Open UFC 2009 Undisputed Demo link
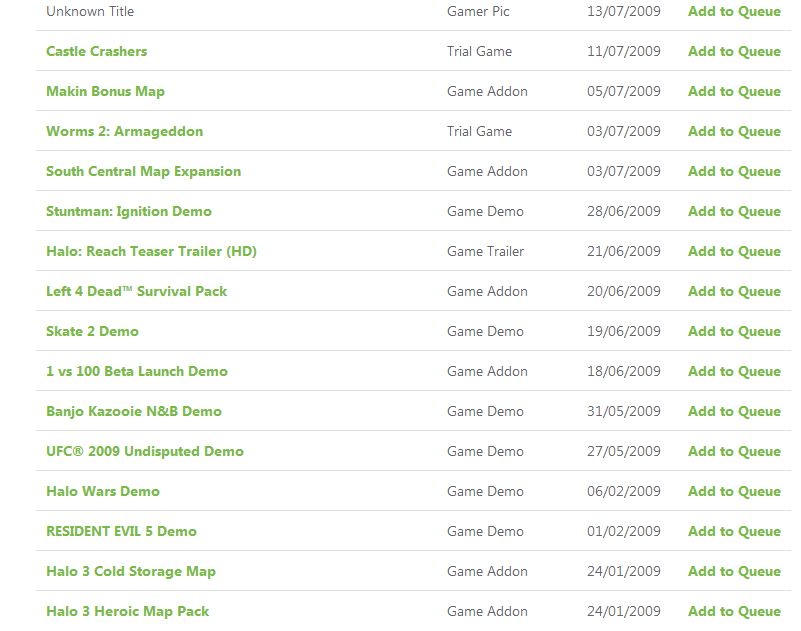This screenshot has width=801, height=631. (x=145, y=451)
